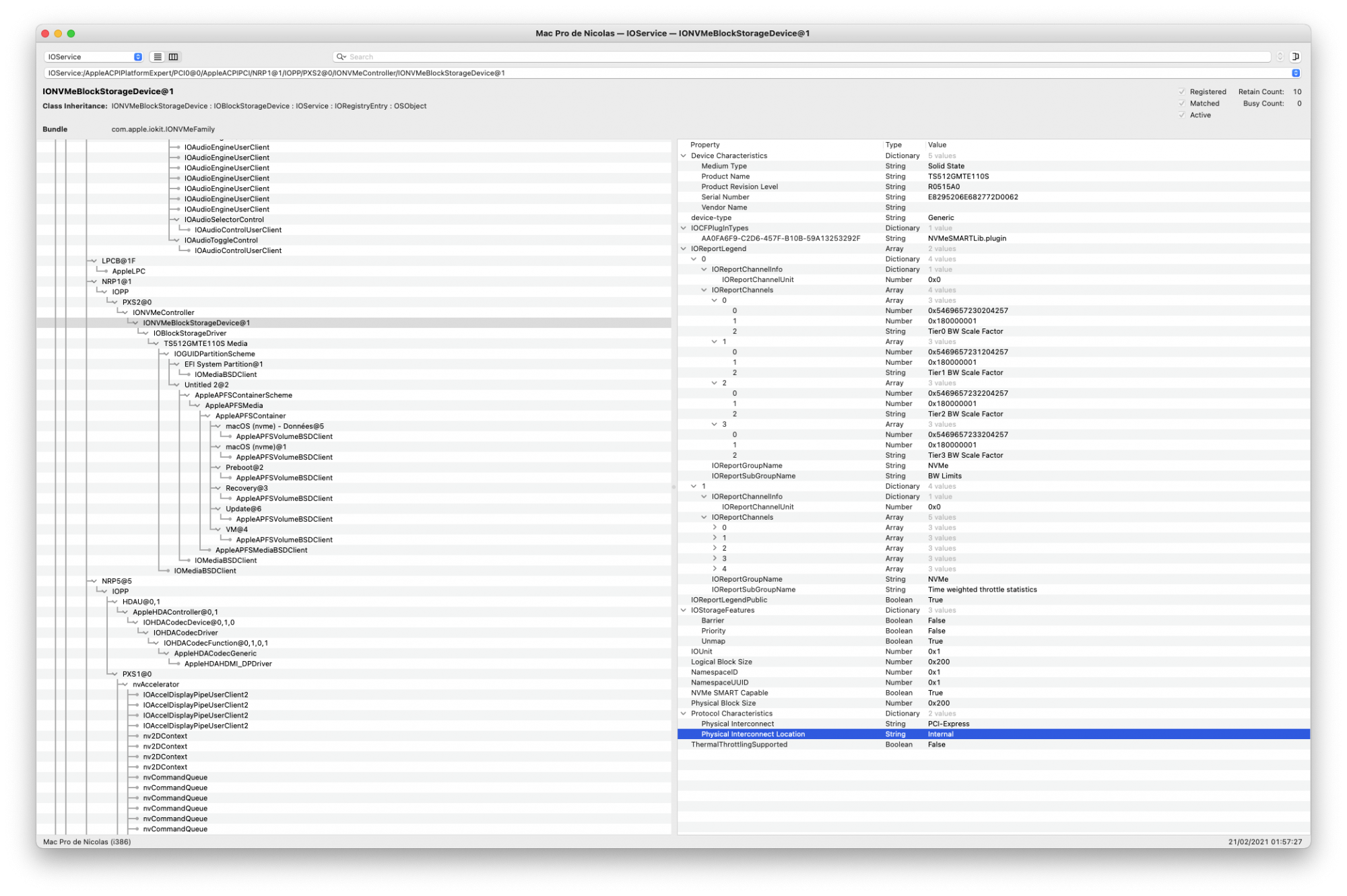Collapse the NRP5@5 tree node
This screenshot has width=1347, height=896.
pos(94,581)
